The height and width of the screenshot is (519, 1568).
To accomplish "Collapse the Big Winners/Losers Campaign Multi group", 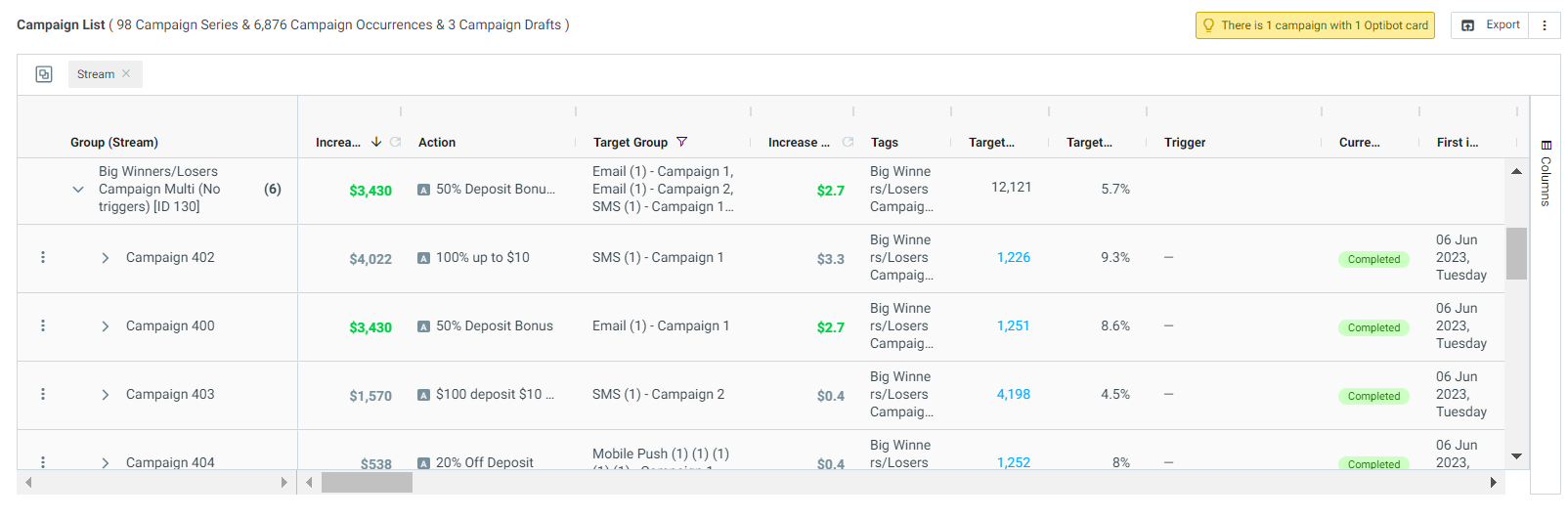I will (x=78, y=190).
